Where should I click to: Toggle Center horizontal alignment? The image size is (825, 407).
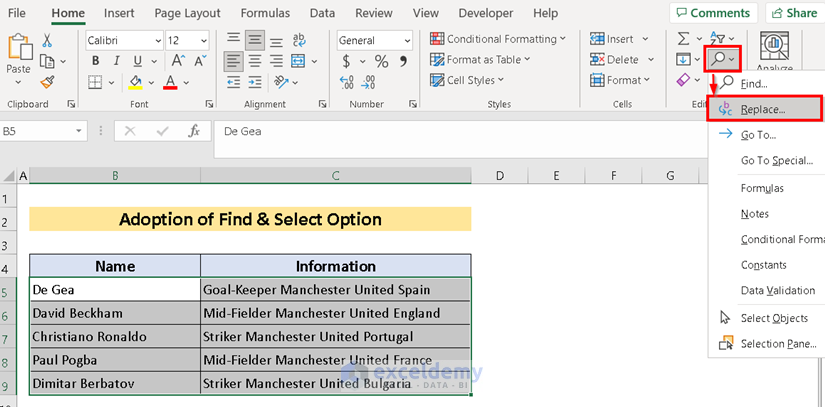tap(254, 61)
